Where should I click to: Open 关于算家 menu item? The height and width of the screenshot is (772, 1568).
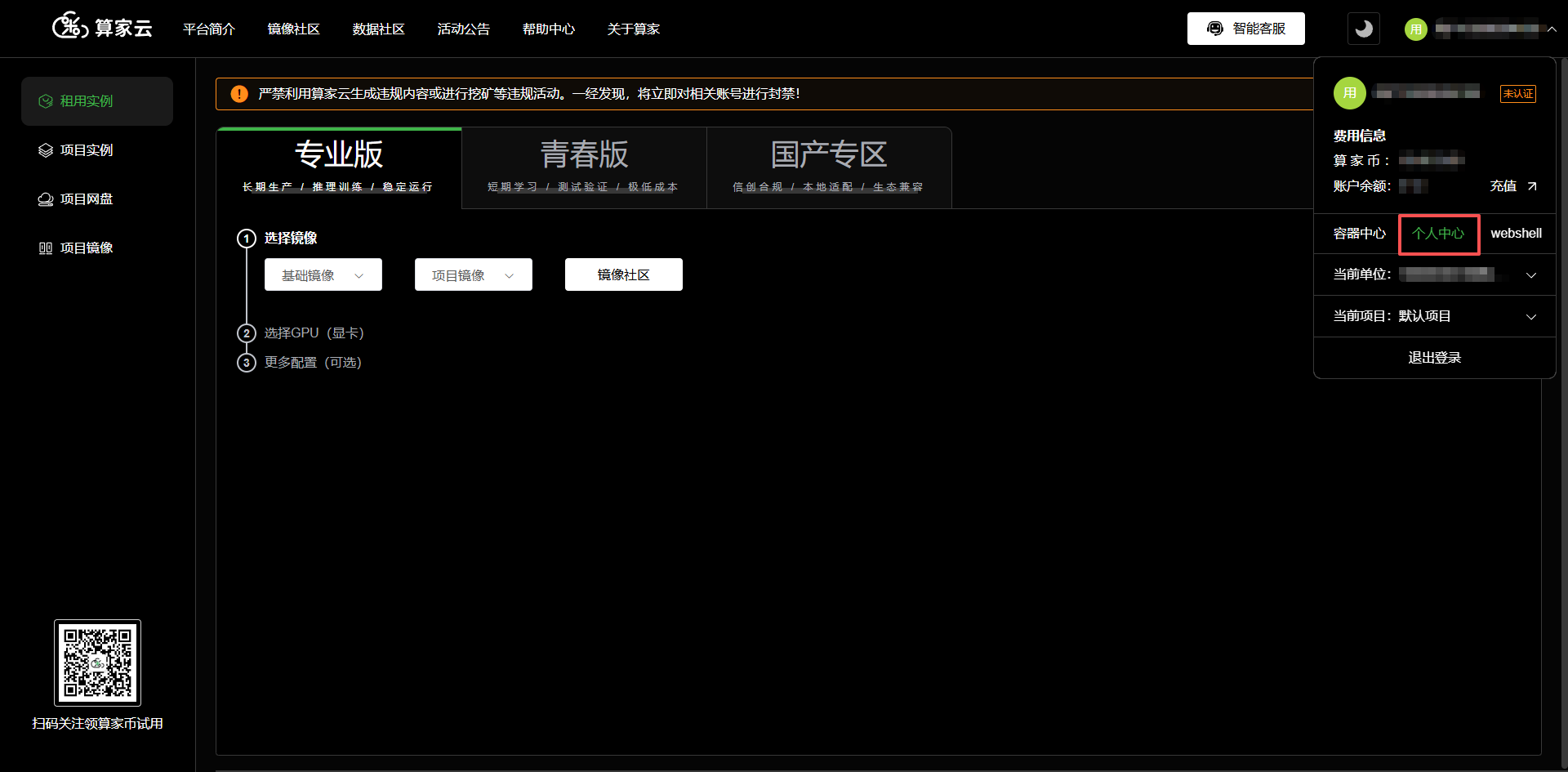tap(634, 29)
